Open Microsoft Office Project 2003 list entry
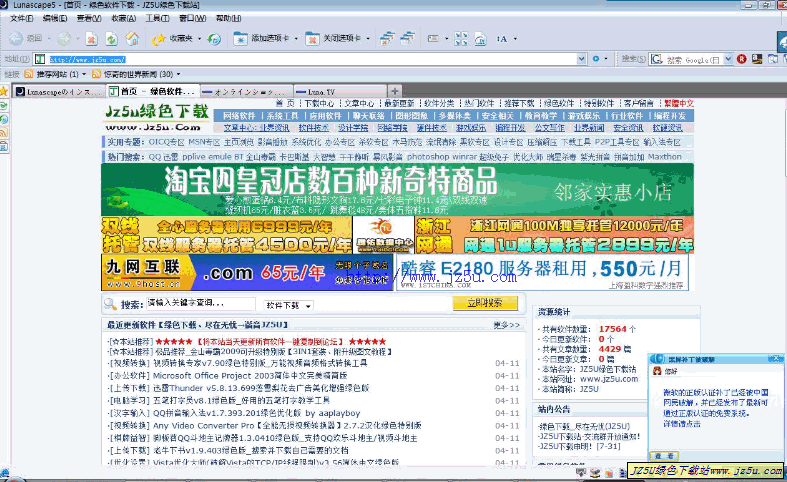The image size is (787, 482). [250, 376]
